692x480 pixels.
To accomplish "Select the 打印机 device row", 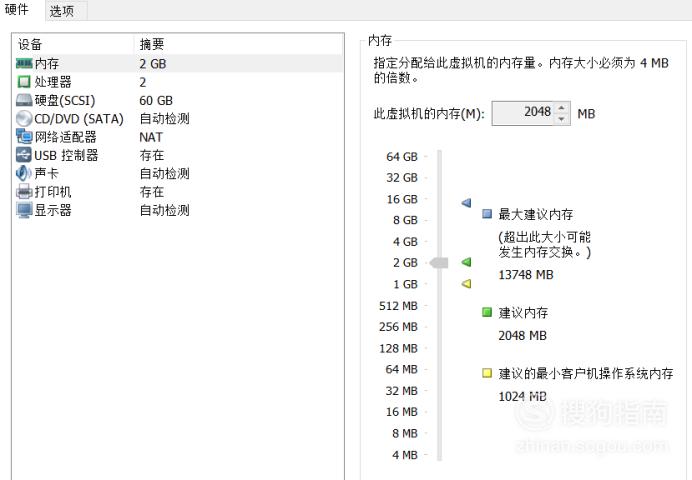I will tap(179, 192).
